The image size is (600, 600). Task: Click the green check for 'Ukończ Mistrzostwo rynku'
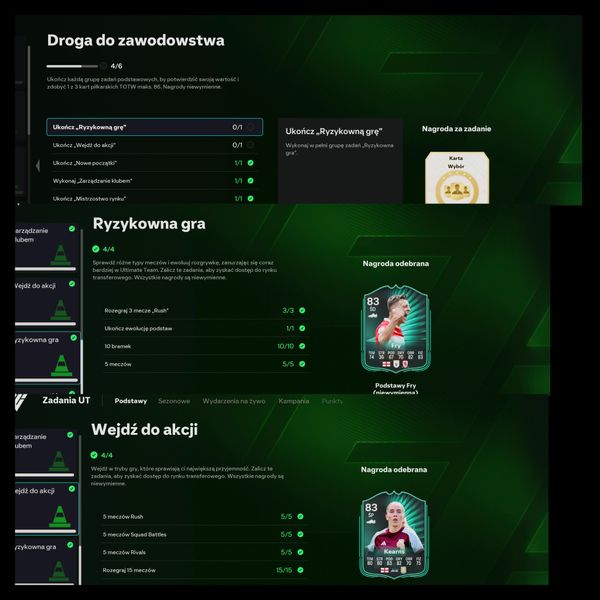(x=251, y=199)
